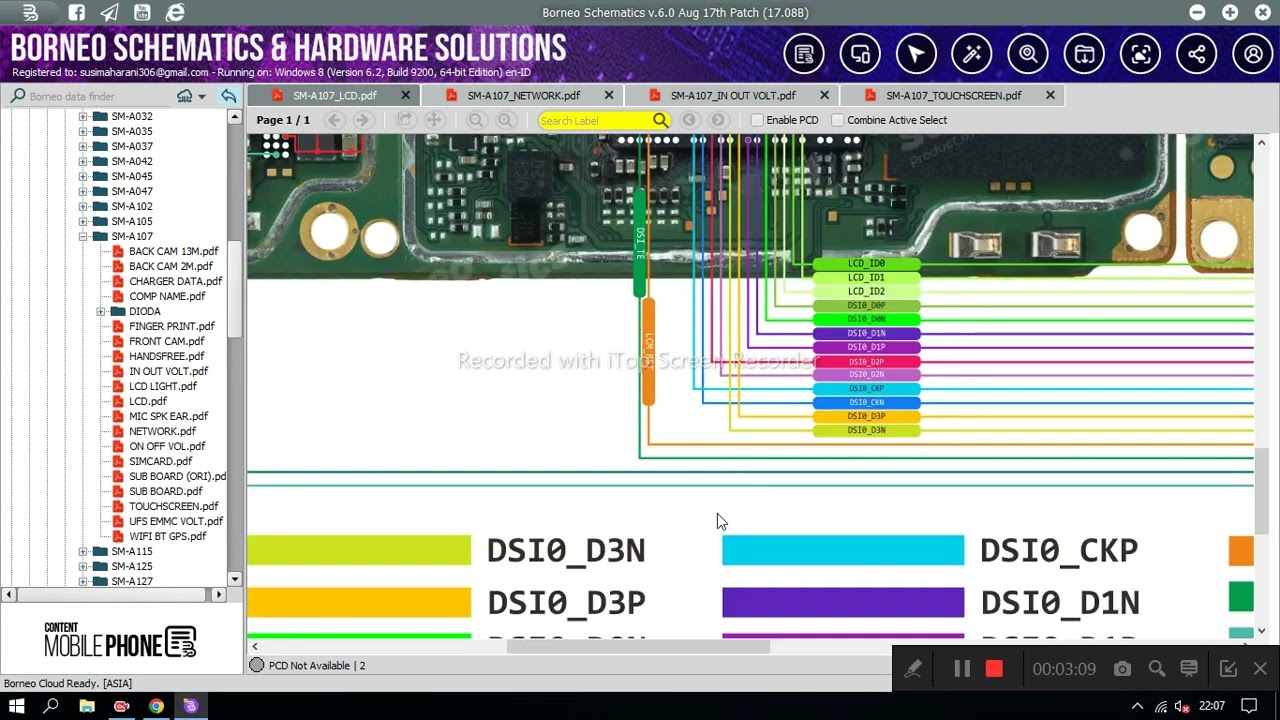The width and height of the screenshot is (1280, 720).
Task: Click the yellow-green DSI0_D3N legend swatch
Action: tap(359, 550)
